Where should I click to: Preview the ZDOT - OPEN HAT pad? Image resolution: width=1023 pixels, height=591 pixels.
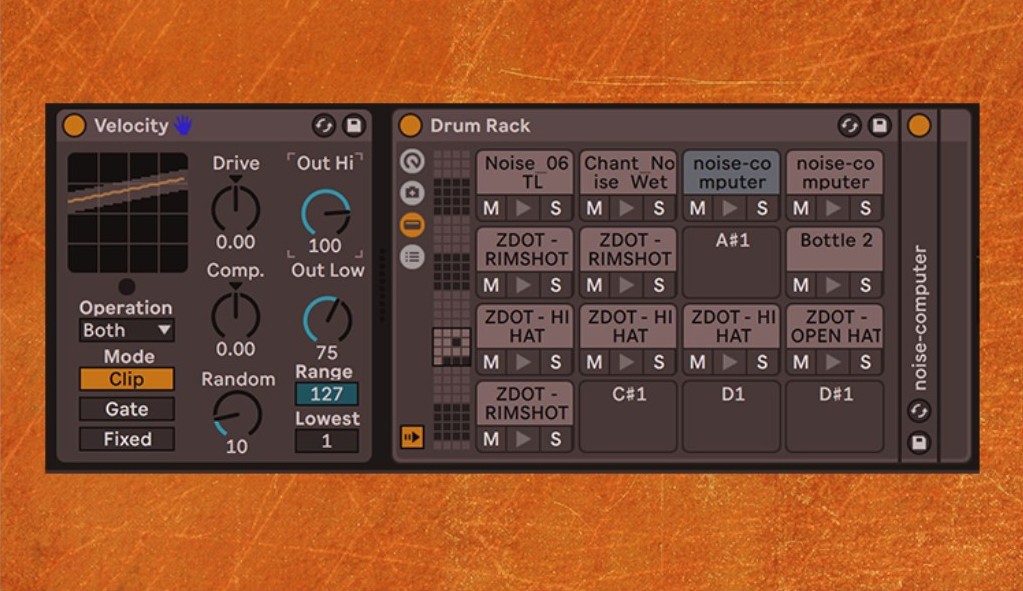coord(834,363)
